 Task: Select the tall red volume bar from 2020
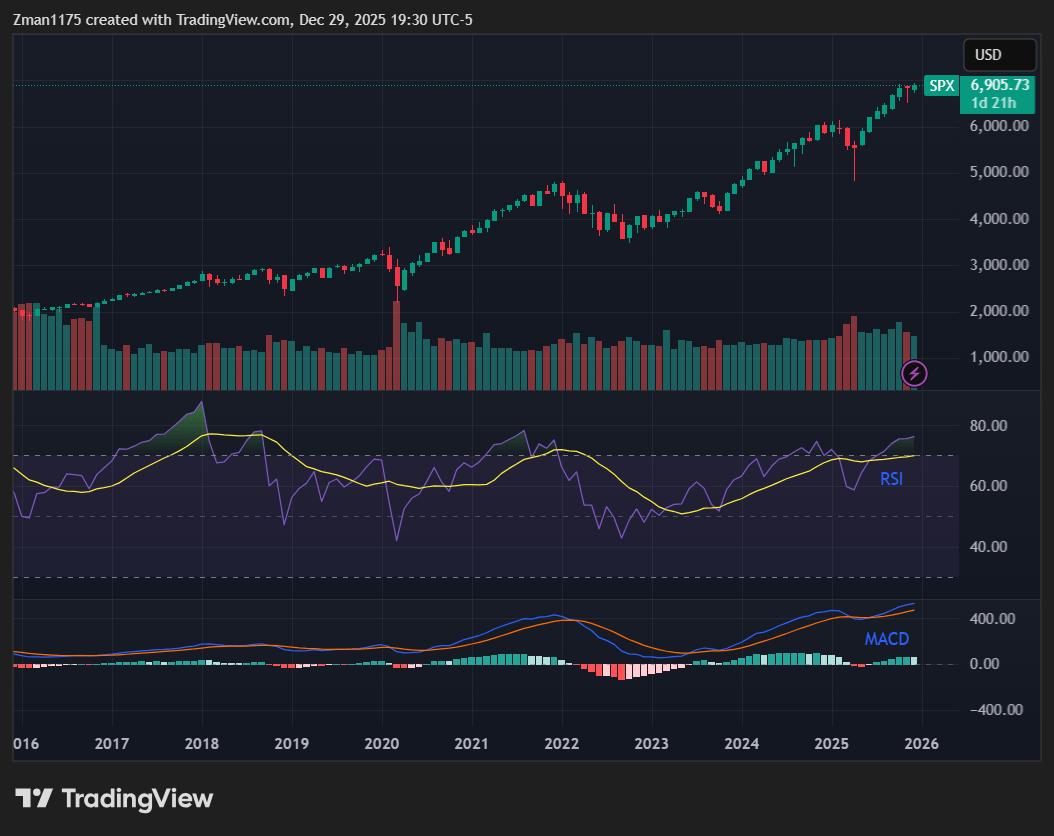(x=396, y=340)
